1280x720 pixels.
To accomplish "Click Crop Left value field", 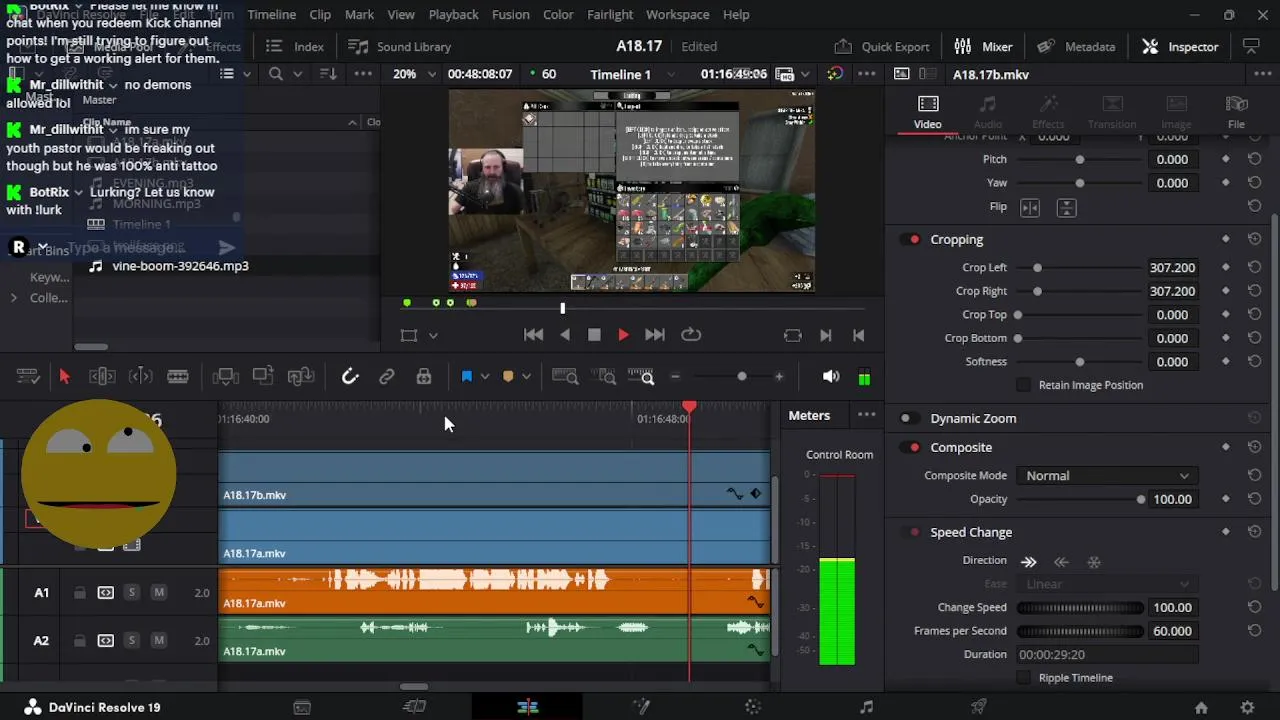I will click(1172, 268).
